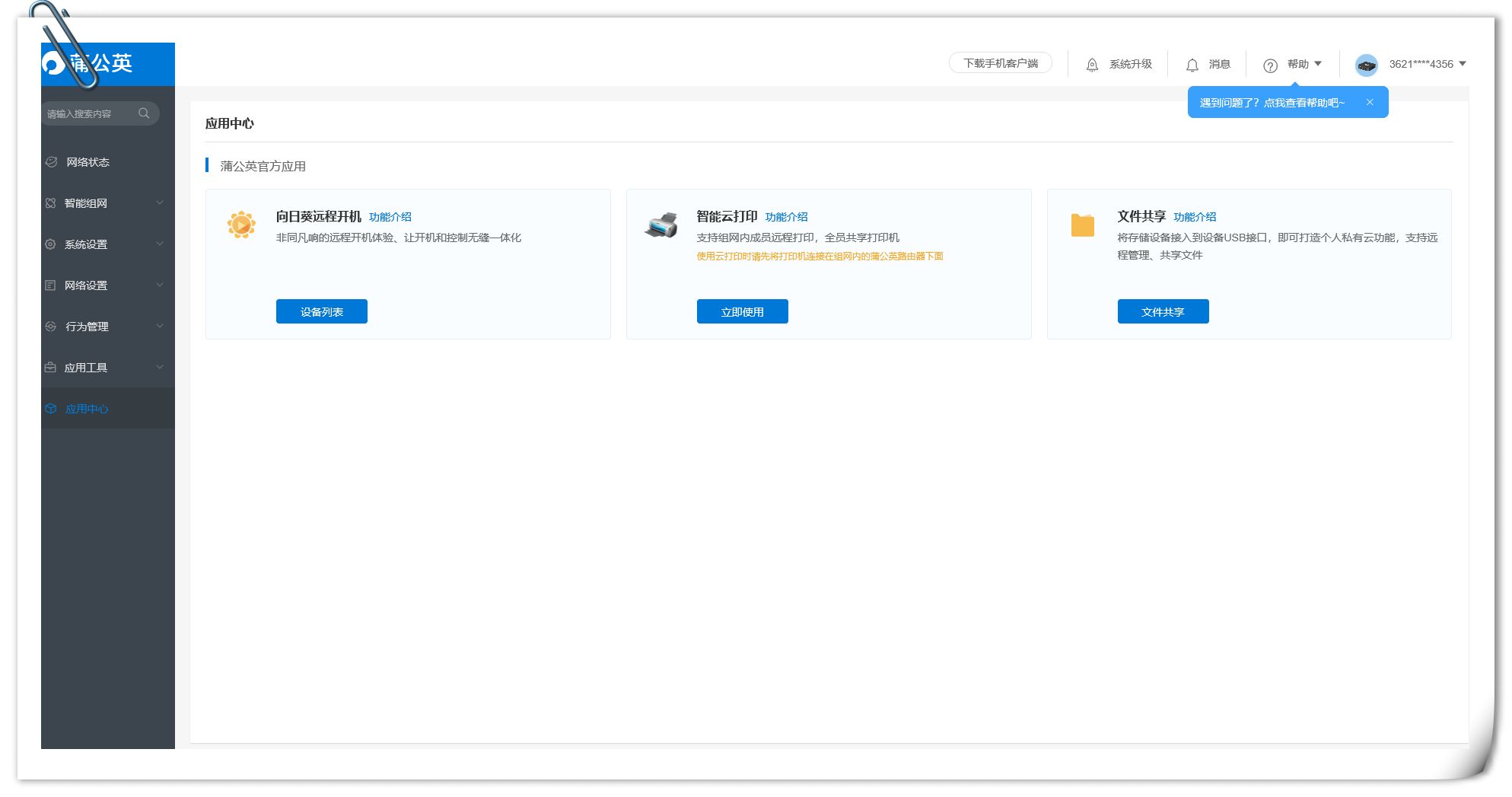The image size is (1512, 797).
Task: Click the sunflower remote boot icon
Action: click(x=241, y=225)
